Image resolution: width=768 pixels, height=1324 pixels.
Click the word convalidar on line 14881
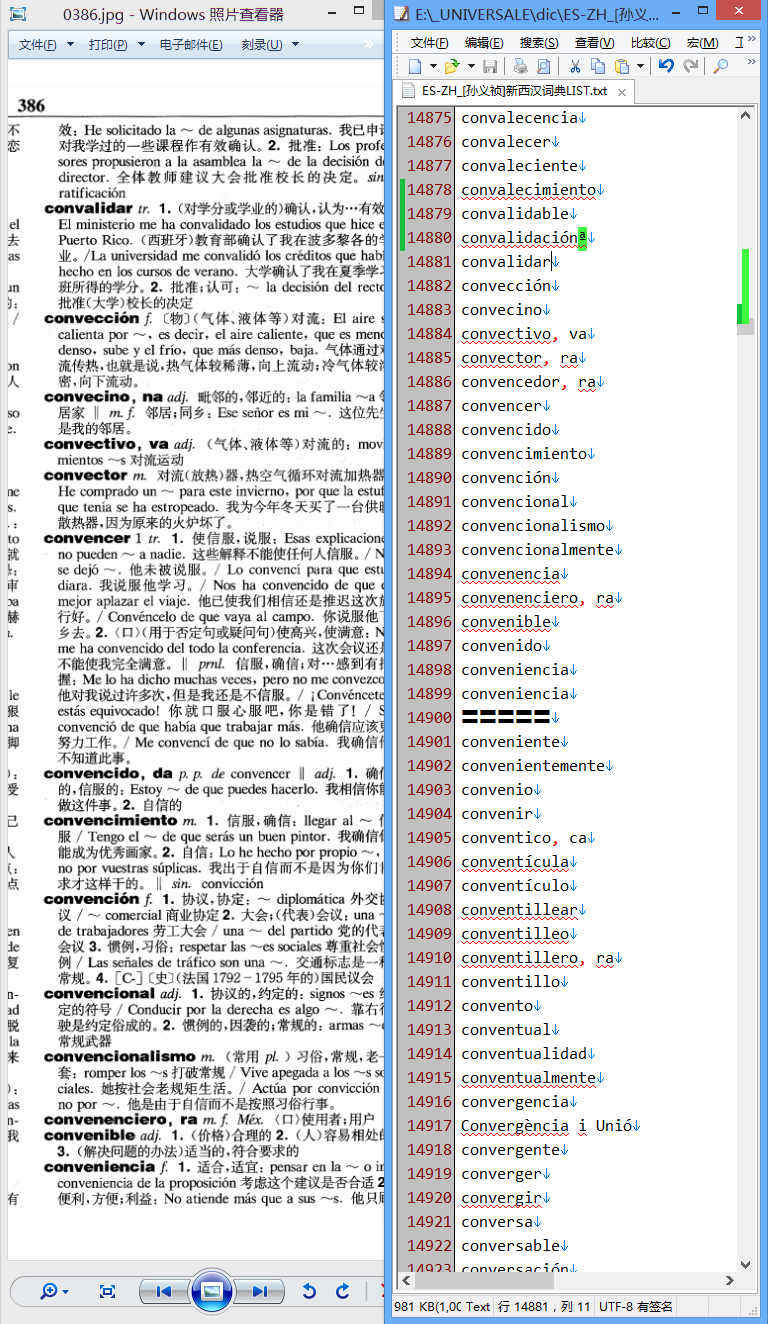[506, 261]
